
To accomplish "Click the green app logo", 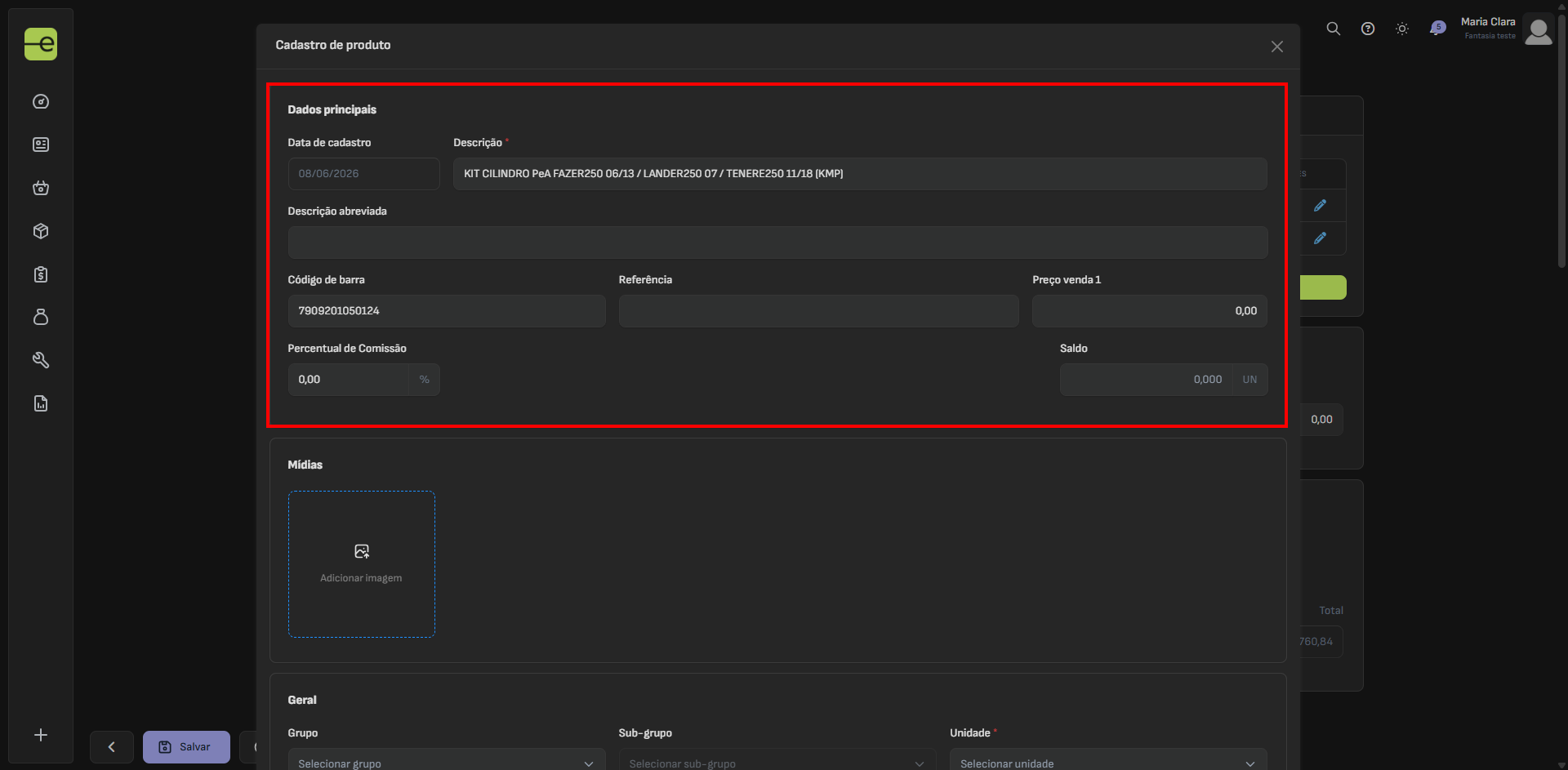I will coord(41,44).
